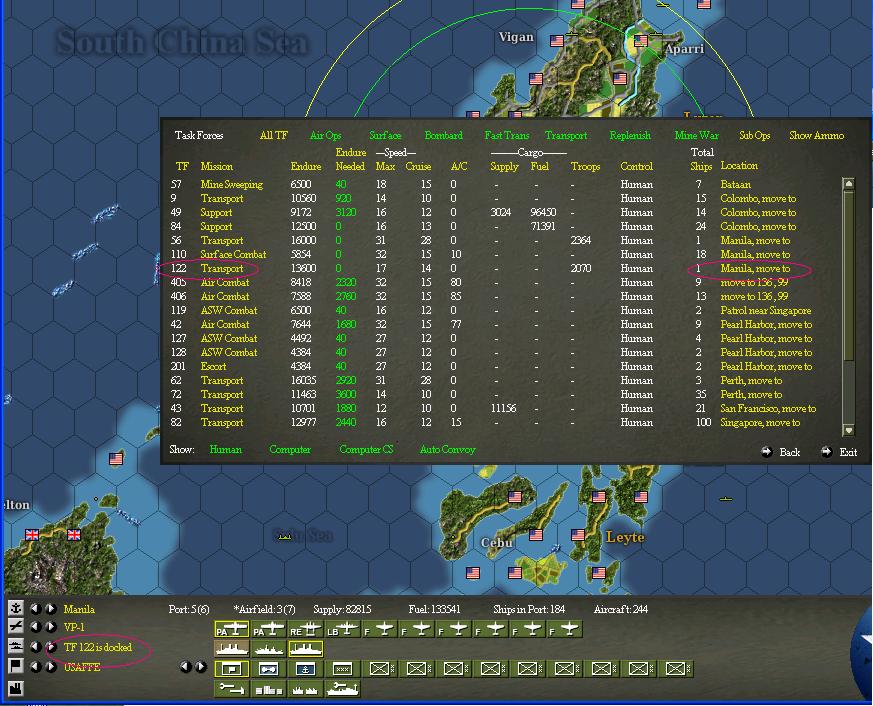Select previous air unit before VP-1

point(36,627)
